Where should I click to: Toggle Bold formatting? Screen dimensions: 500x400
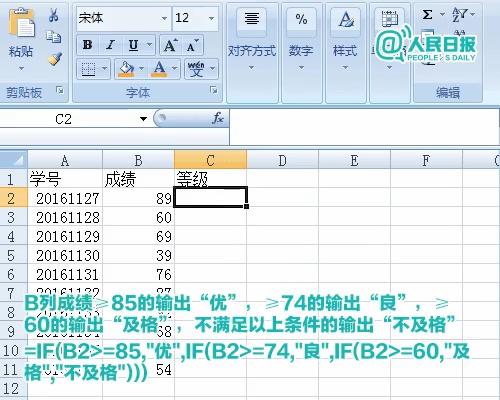point(87,45)
